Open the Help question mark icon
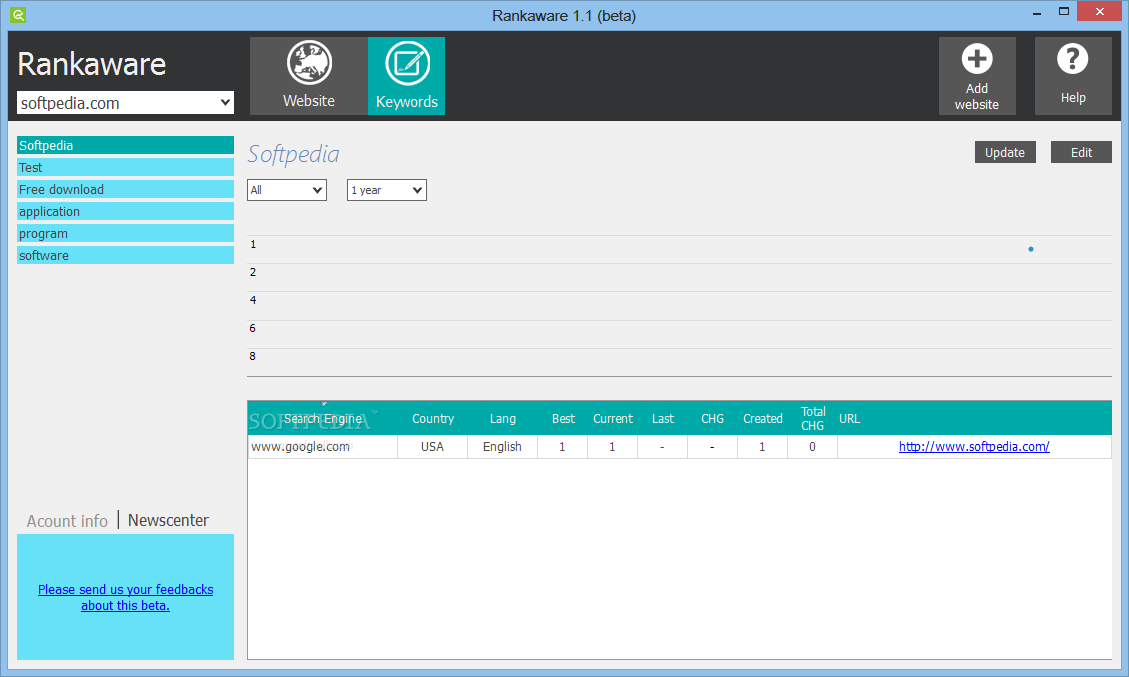This screenshot has height=677, width=1129. point(1073,76)
